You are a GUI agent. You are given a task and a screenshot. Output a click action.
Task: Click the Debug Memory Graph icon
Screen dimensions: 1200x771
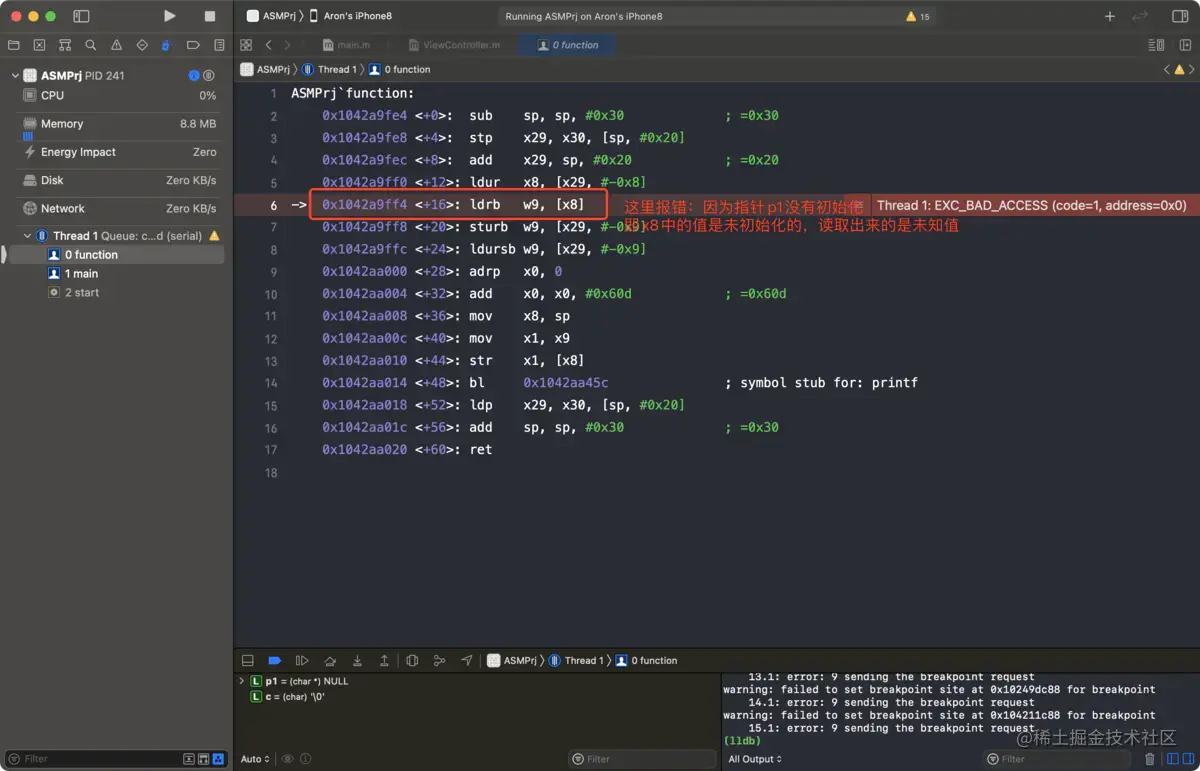click(x=439, y=661)
